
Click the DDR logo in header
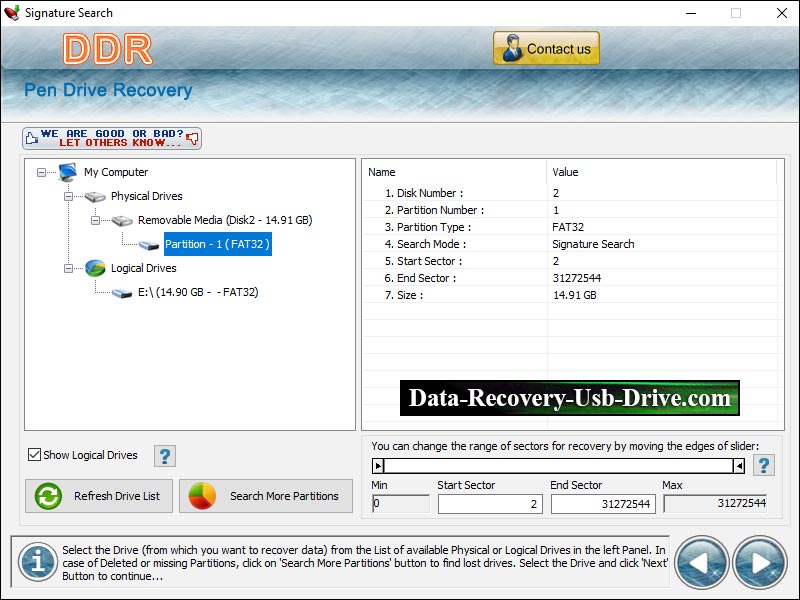point(108,49)
